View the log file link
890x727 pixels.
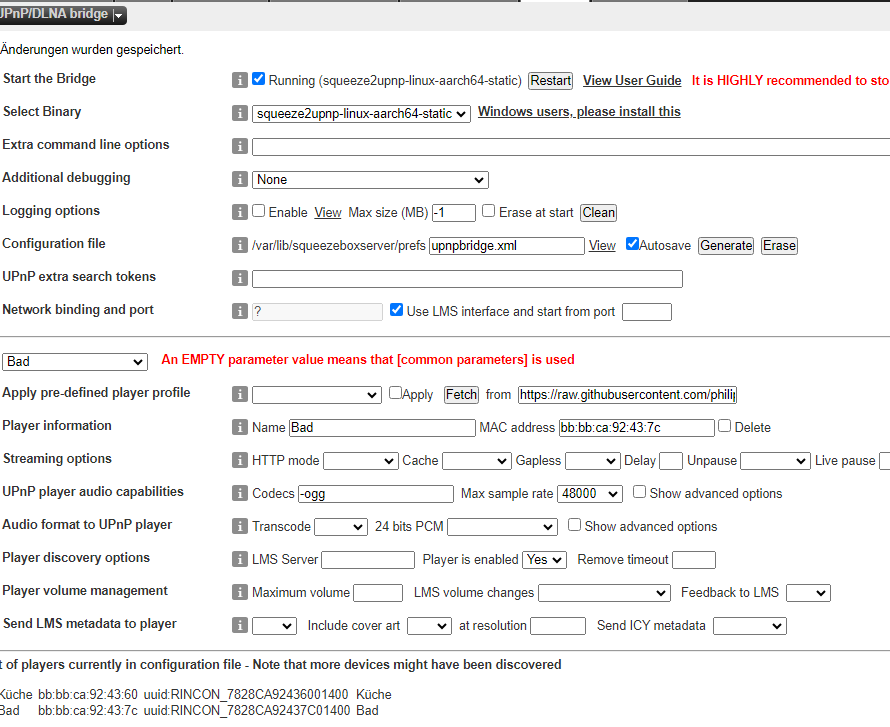coord(328,213)
